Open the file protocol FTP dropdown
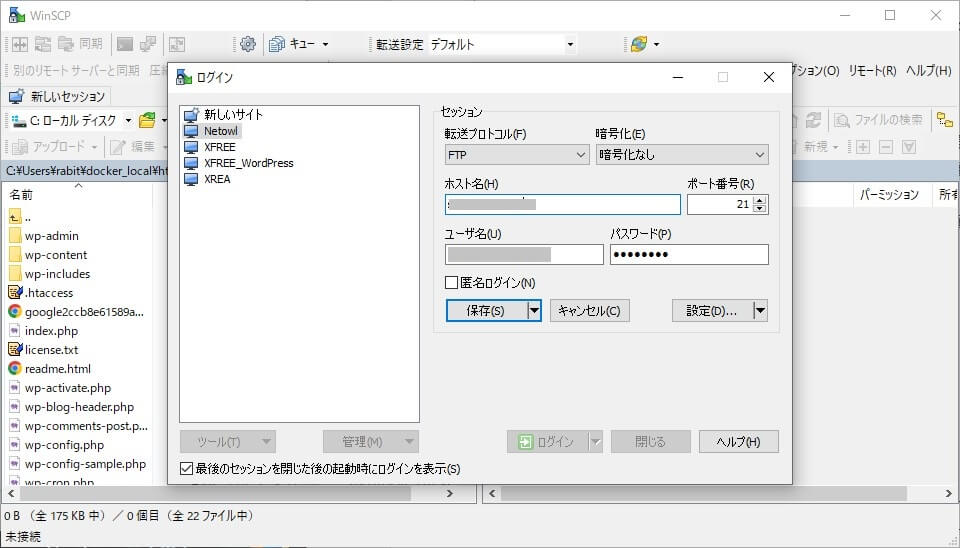The image size is (960, 548). tap(517, 155)
